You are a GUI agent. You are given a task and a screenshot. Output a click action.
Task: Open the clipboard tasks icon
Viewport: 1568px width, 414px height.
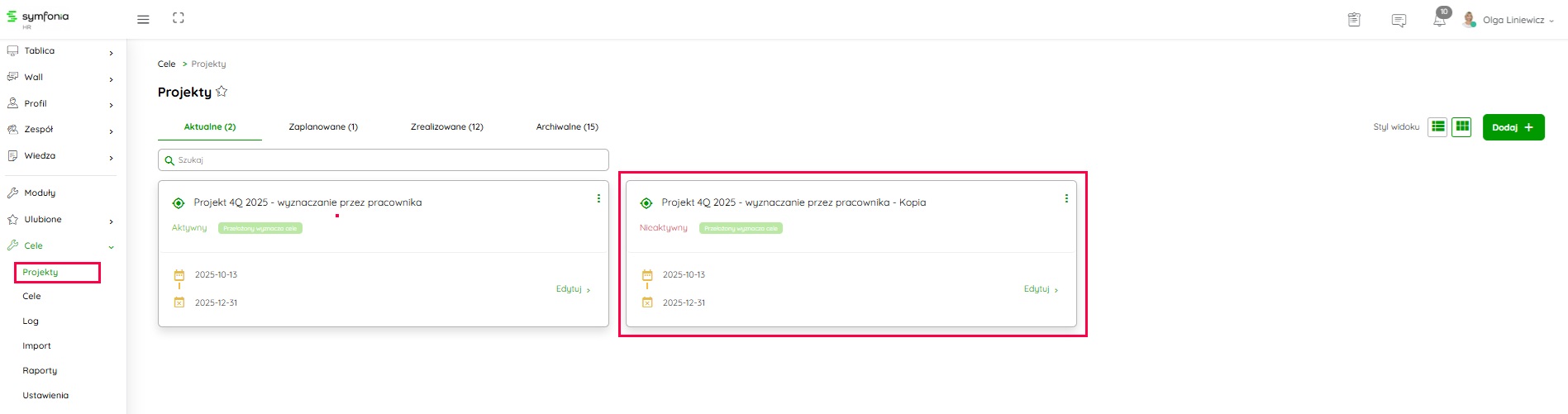(1354, 20)
